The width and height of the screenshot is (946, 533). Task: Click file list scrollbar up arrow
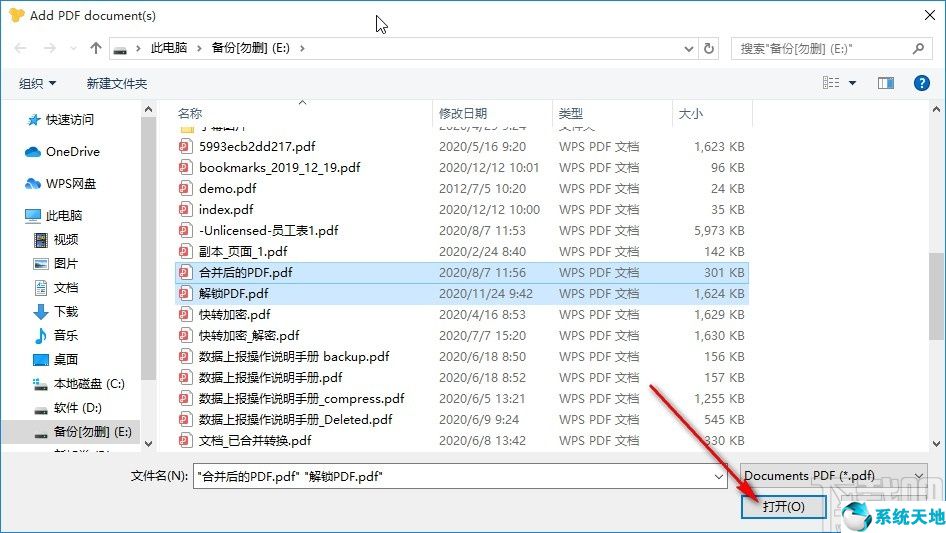pos(936,109)
